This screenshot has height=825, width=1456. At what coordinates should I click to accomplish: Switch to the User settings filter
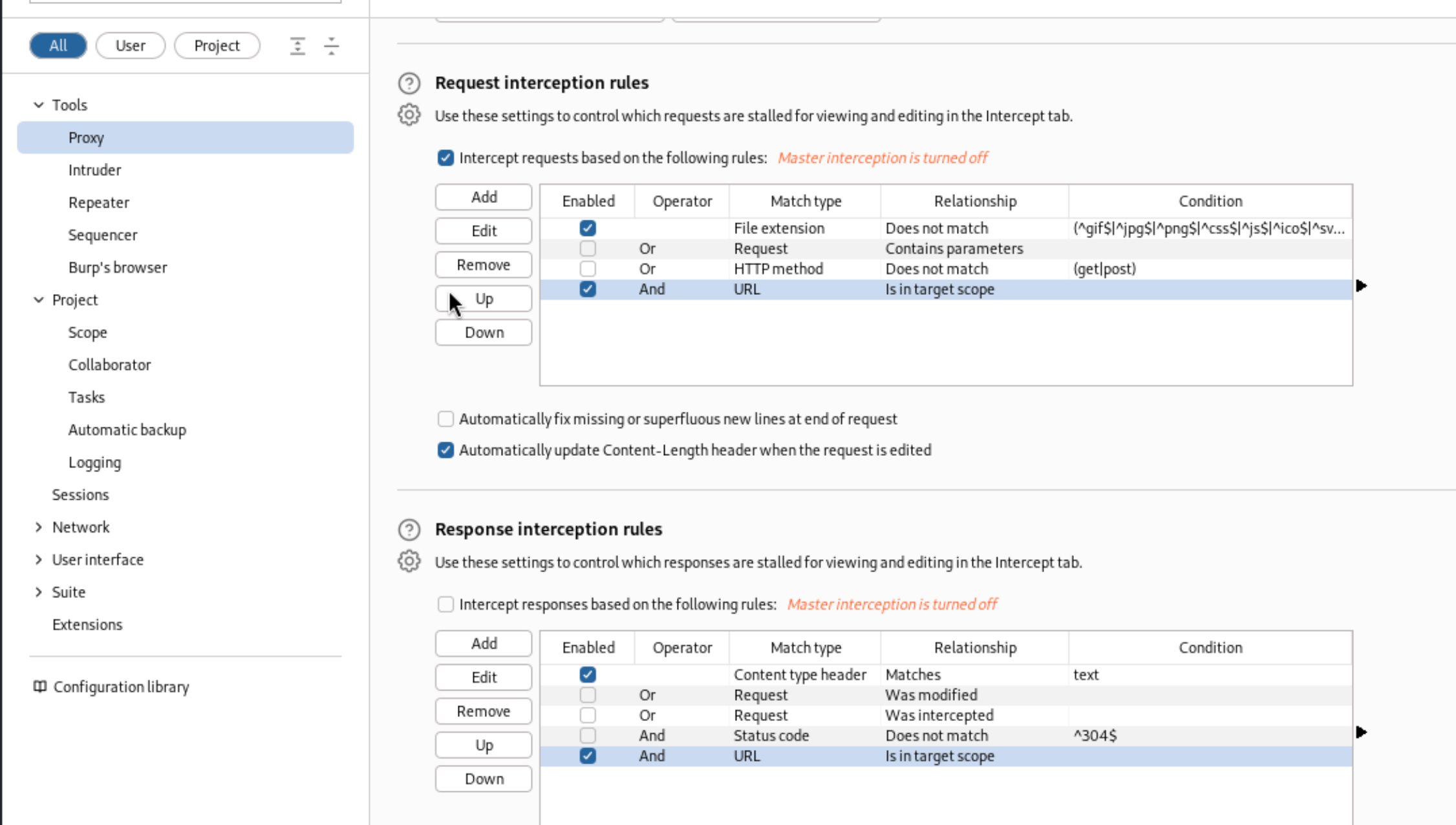point(130,46)
